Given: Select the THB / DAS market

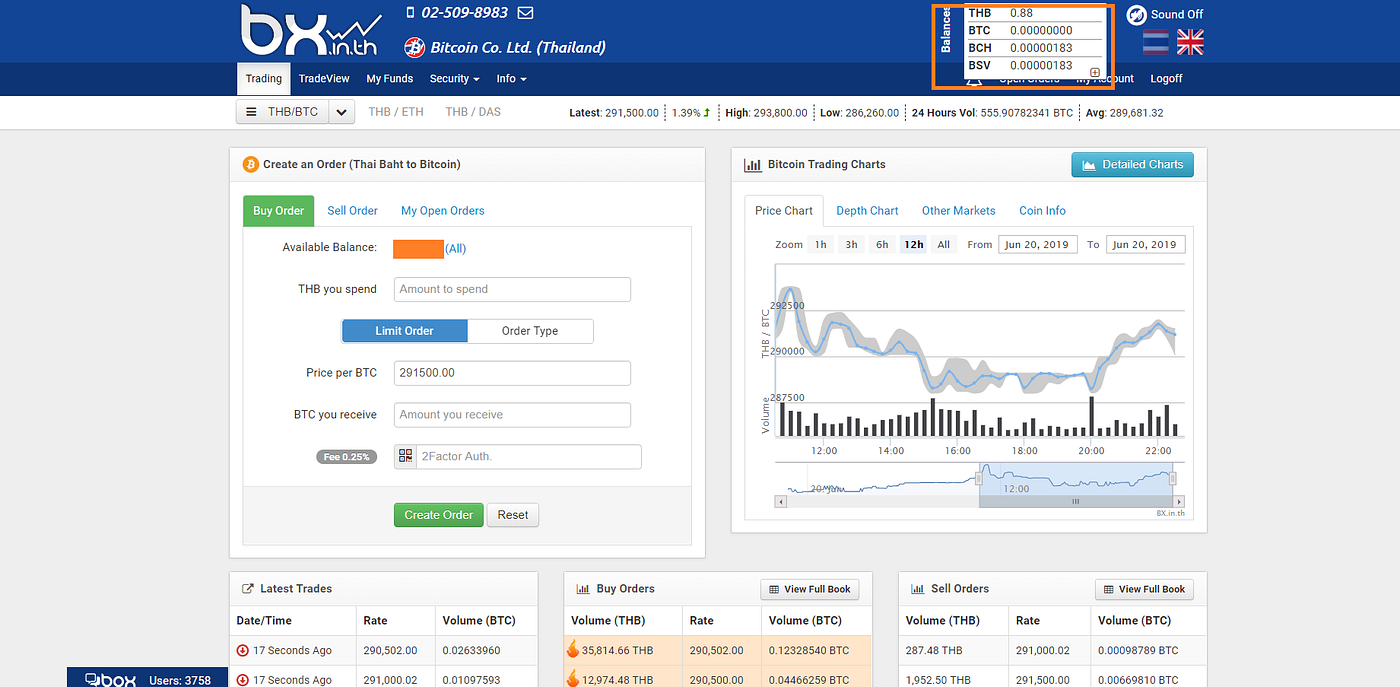Looking at the screenshot, I should pyautogui.click(x=473, y=112).
